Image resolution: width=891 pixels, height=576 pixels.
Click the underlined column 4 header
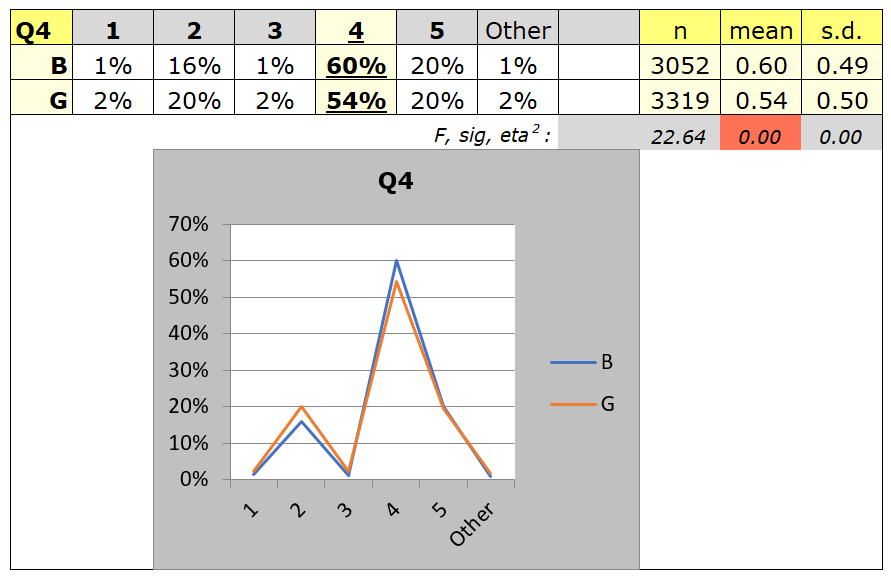coord(356,28)
